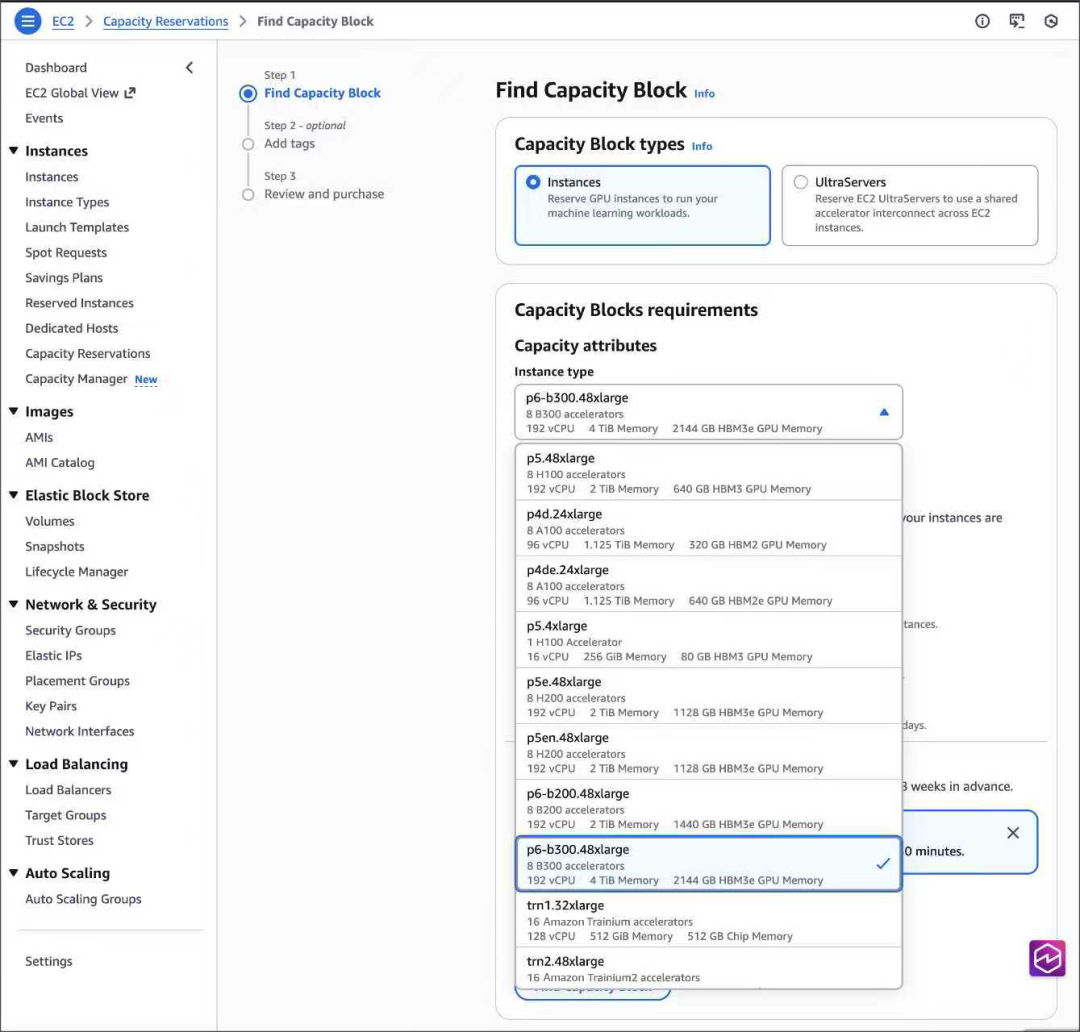Open Instance Types in the sidebar
Screen dimensions: 1080x1032
click(67, 202)
